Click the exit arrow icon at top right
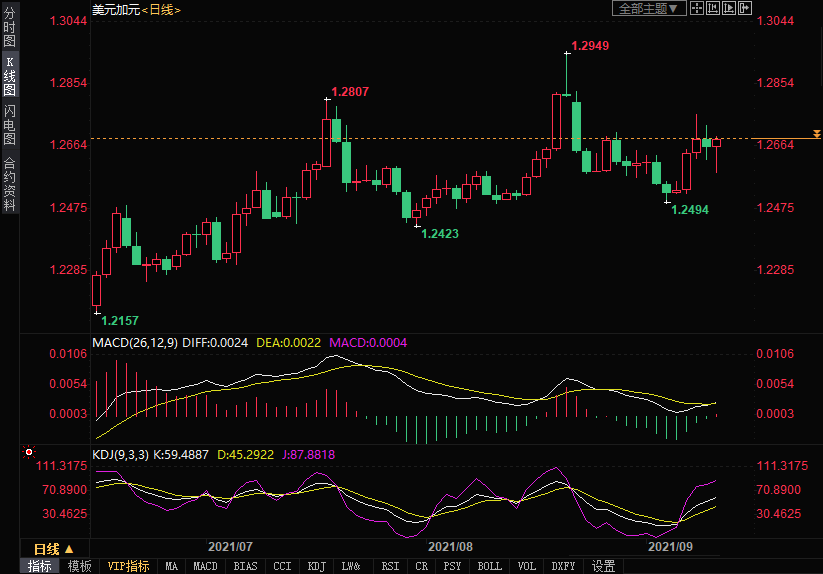 pos(744,8)
